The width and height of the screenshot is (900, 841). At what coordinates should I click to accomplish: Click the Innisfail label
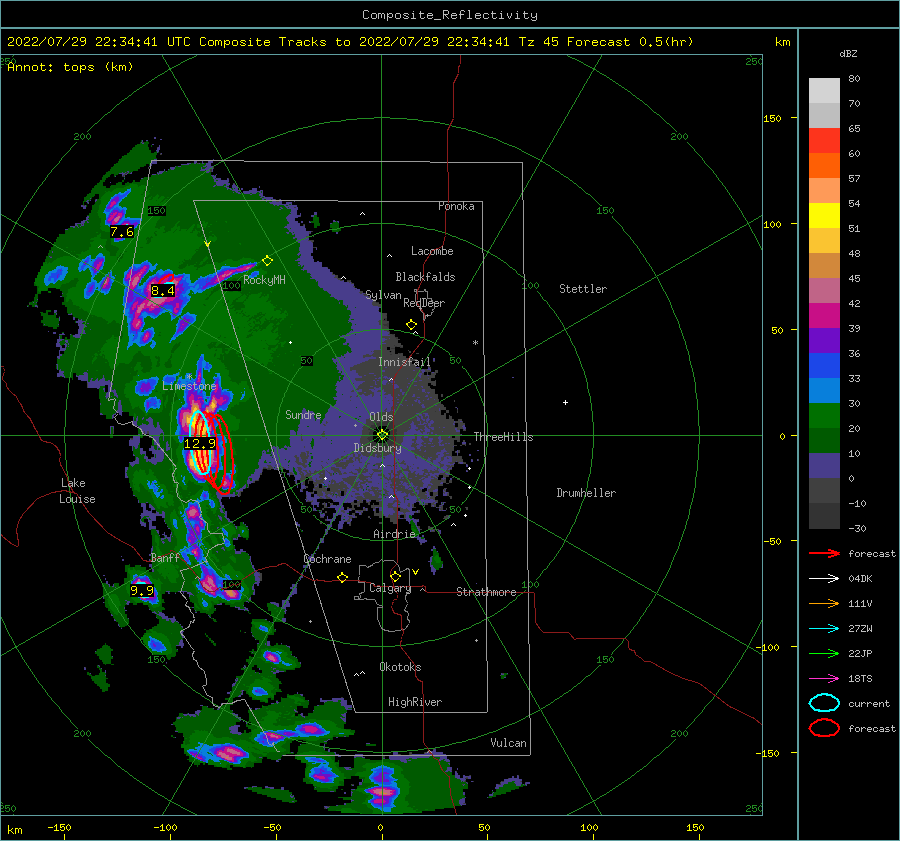coord(404,362)
